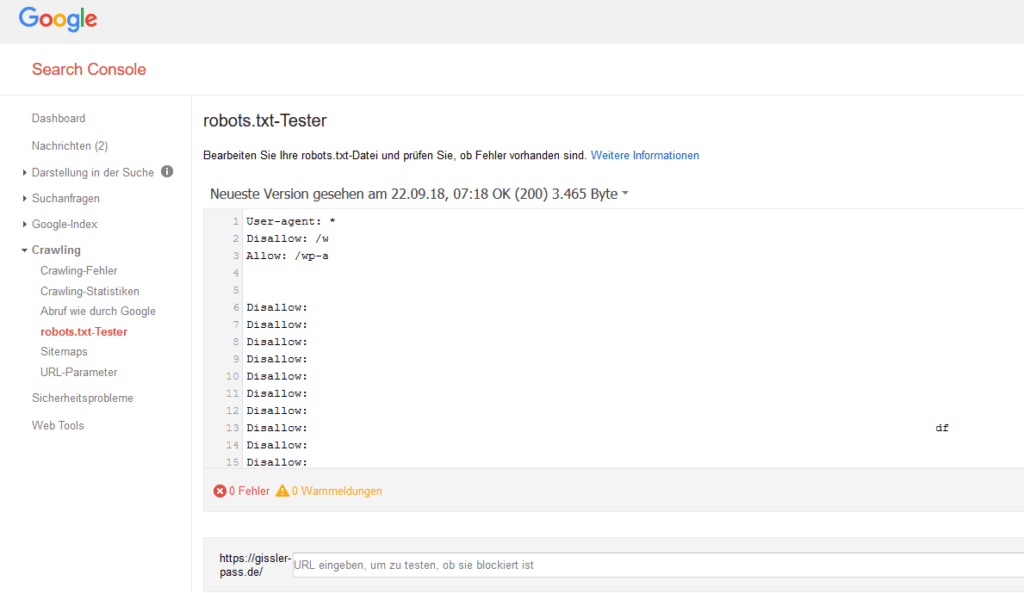Open Abruf wie durch Google
The width and height of the screenshot is (1024, 593).
[x=98, y=312]
